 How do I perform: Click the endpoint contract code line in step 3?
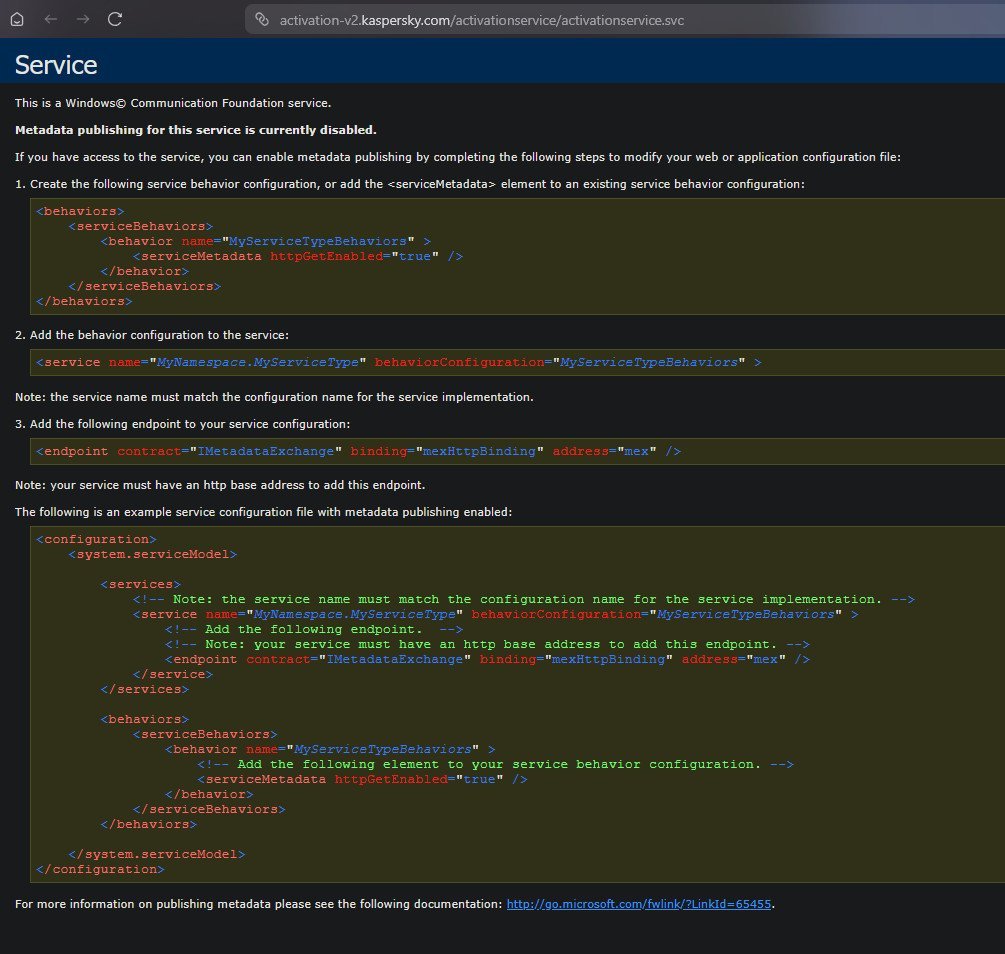358,451
